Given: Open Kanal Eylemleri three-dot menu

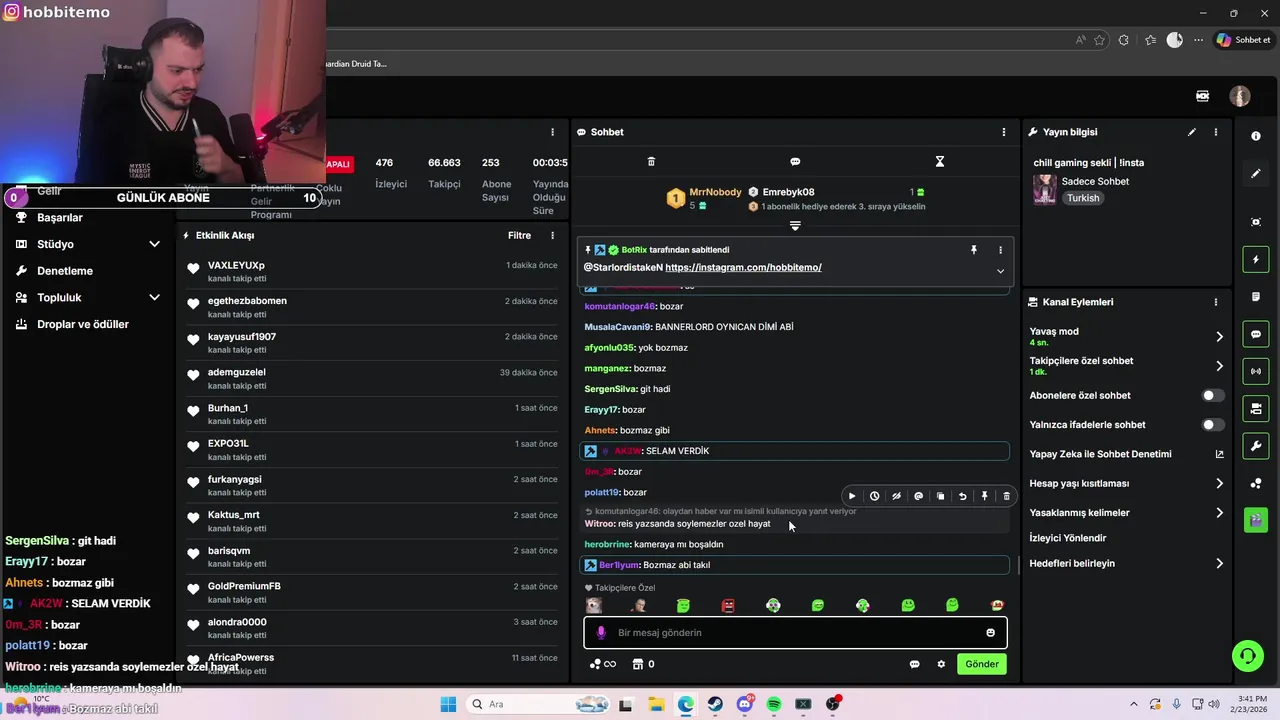Looking at the screenshot, I should click(1216, 302).
